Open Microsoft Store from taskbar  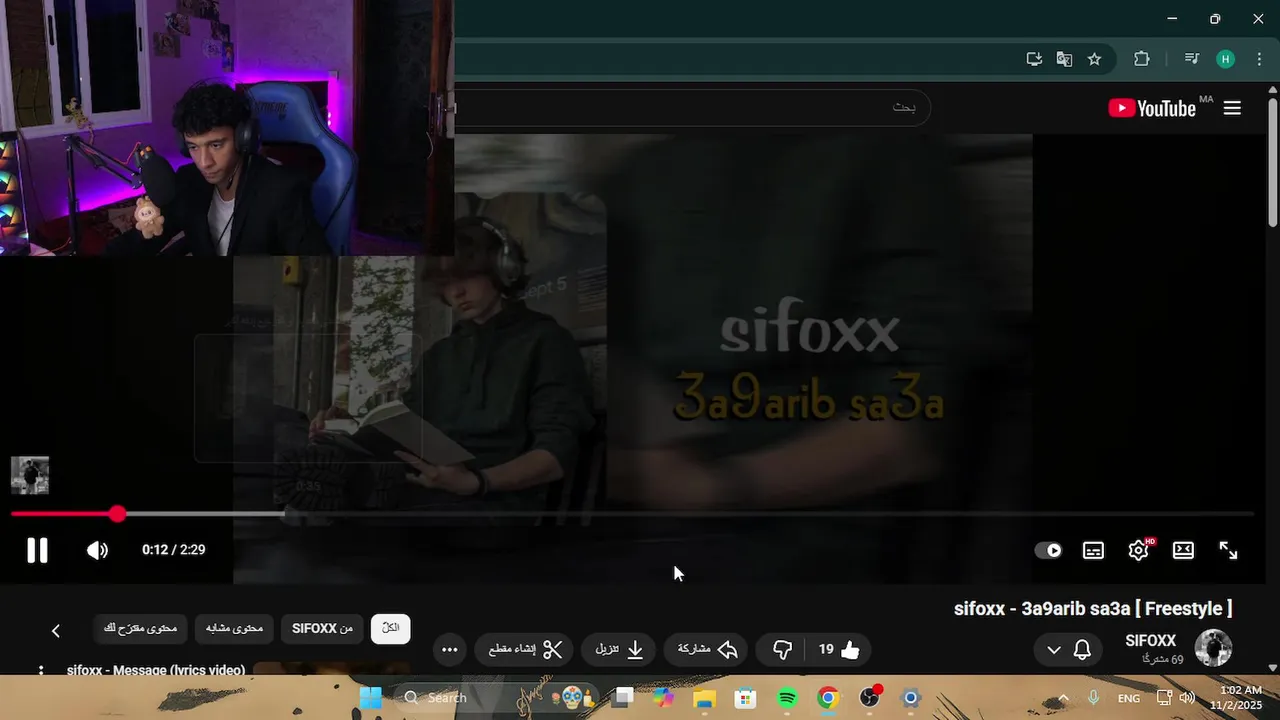[746, 698]
